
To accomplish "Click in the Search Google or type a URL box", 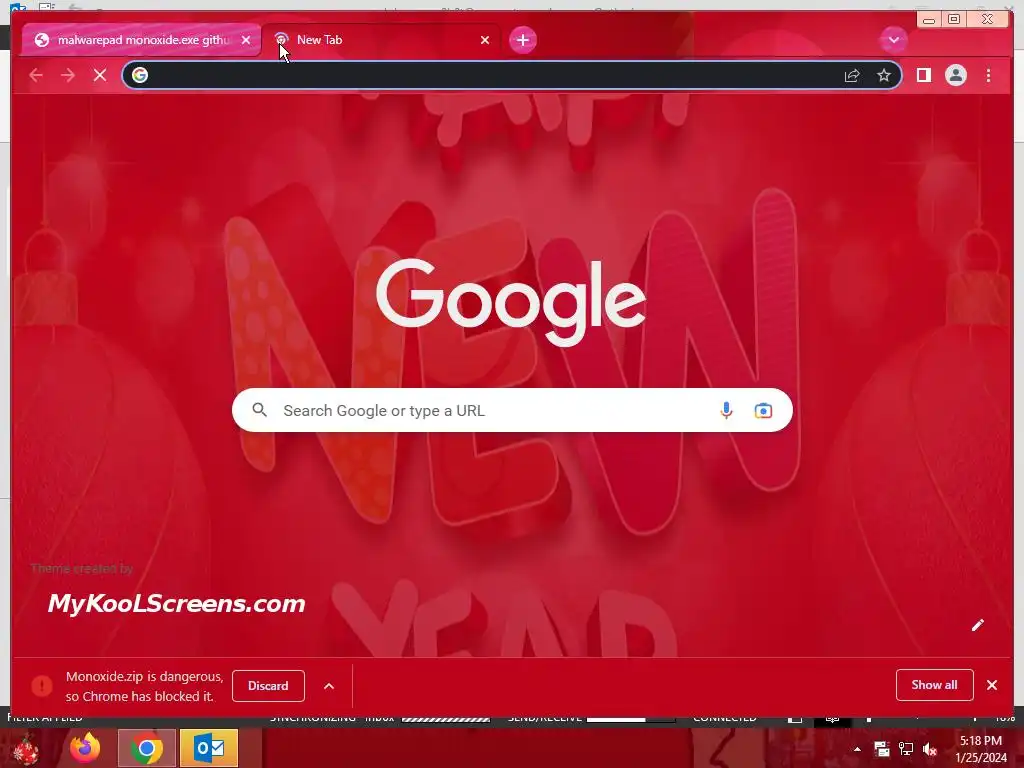I will click(512, 410).
